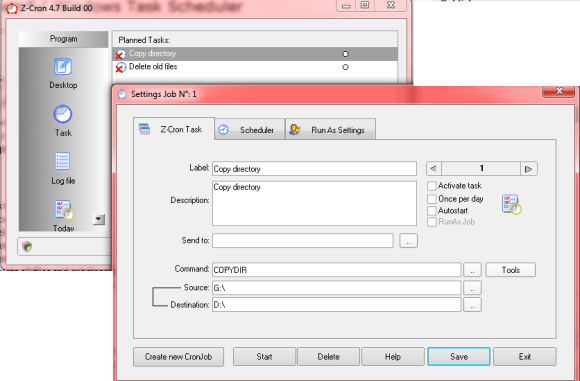Screen dimensions: 580x381
Task: Close the Settings Job dialog
Action: click(559, 91)
